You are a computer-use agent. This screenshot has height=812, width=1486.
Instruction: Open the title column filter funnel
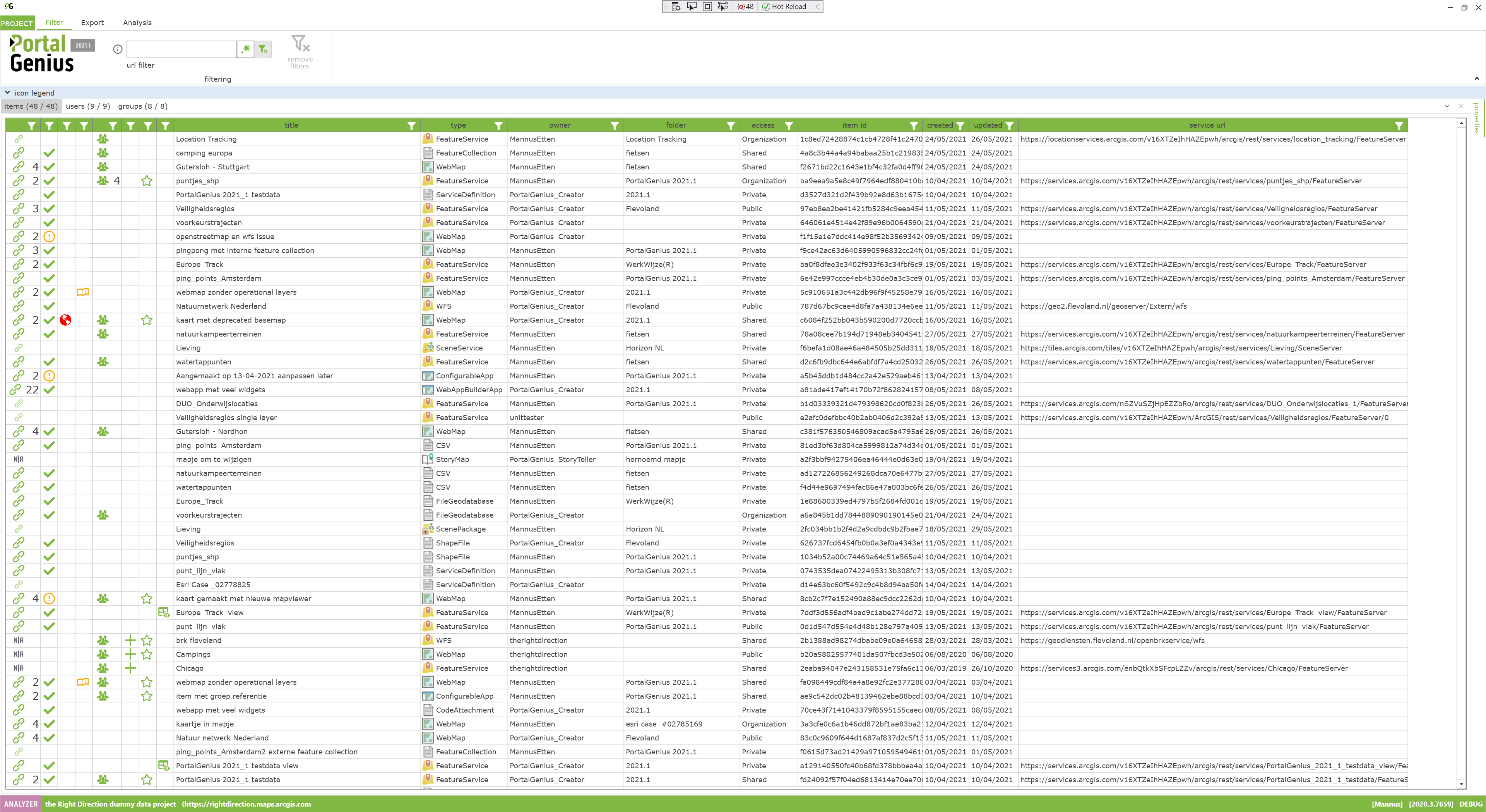[411, 125]
